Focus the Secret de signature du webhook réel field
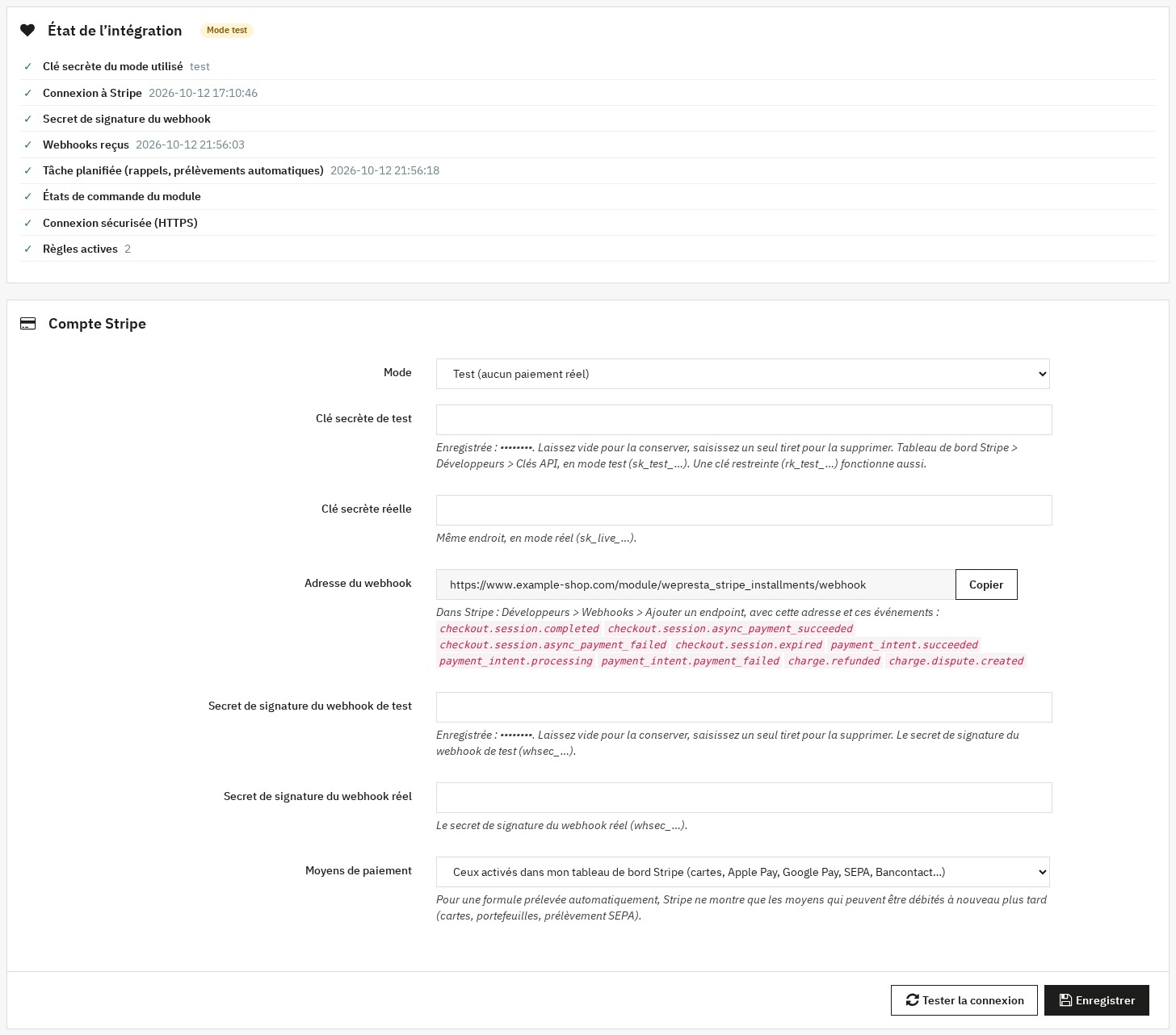 (744, 798)
